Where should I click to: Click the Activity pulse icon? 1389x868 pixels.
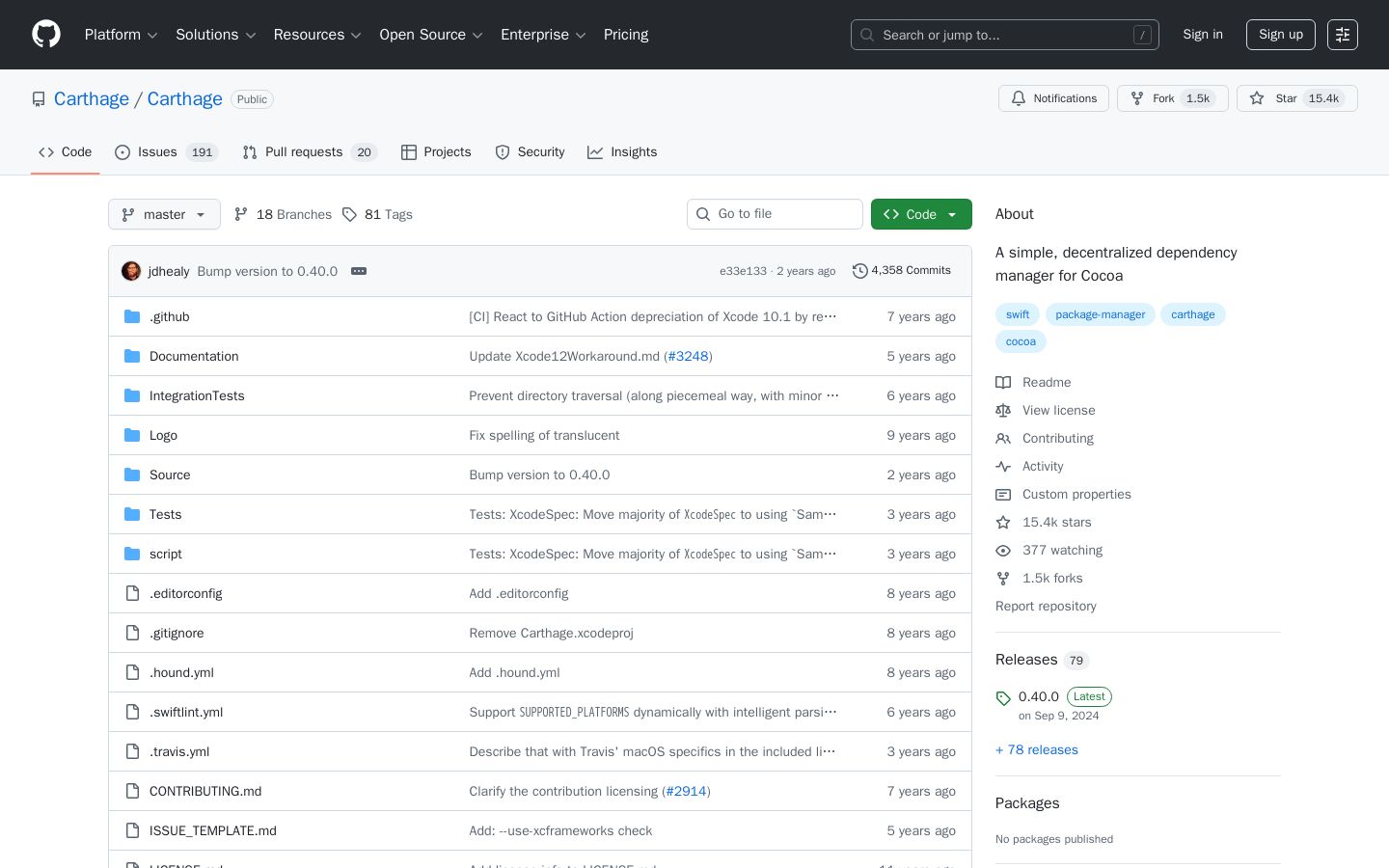coord(1003,466)
